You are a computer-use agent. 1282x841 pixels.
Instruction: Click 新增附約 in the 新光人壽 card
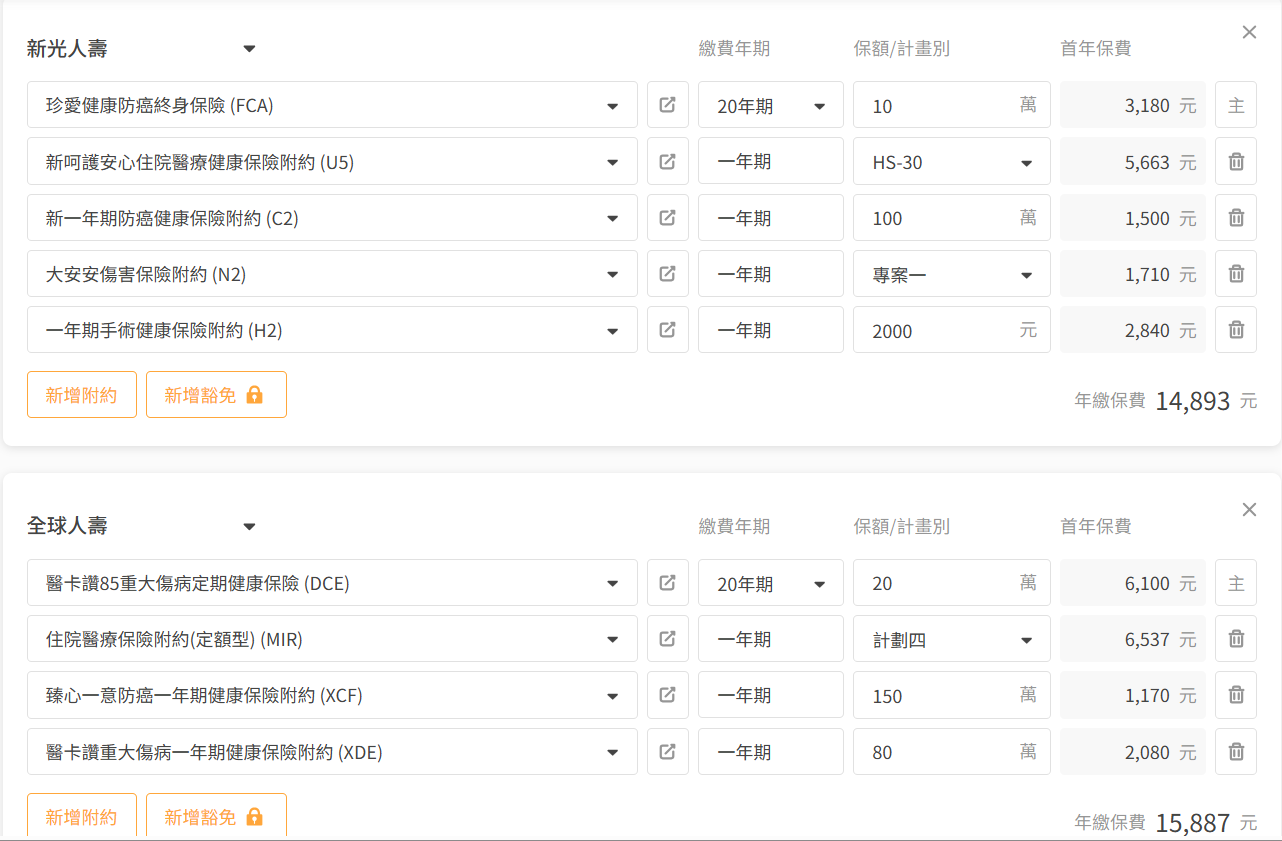point(82,395)
